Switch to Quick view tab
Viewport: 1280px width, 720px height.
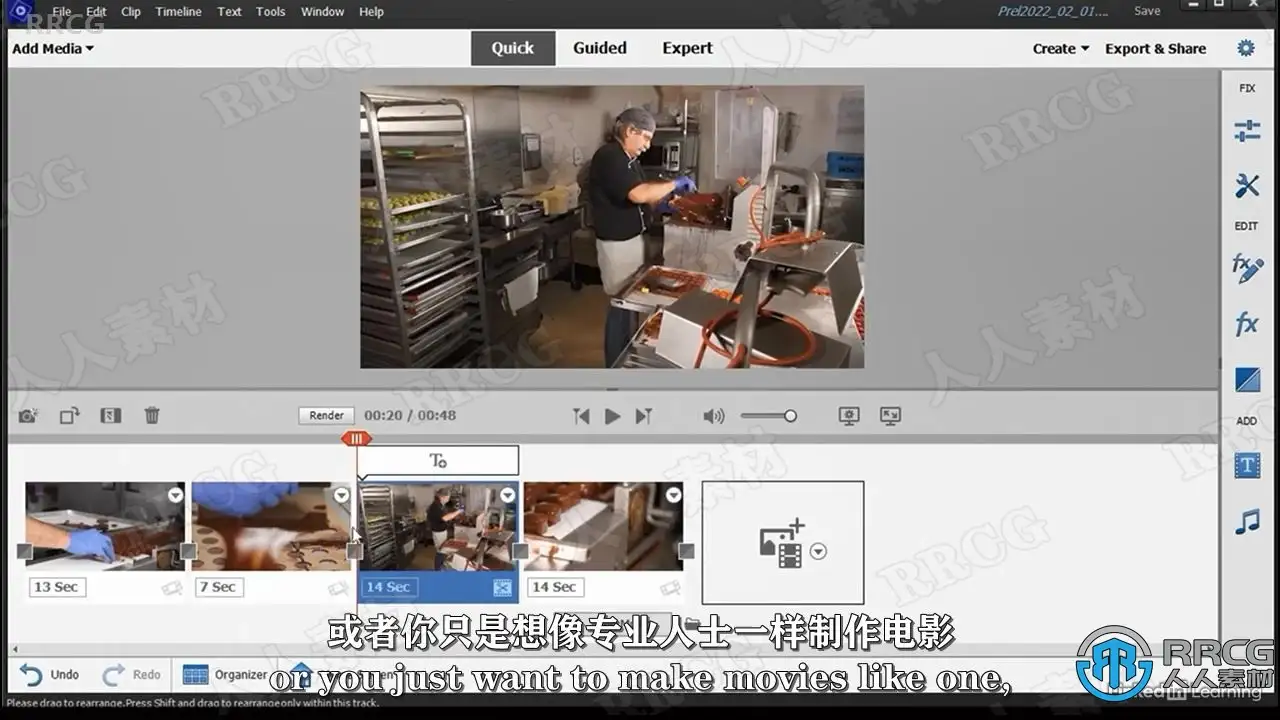coord(513,48)
